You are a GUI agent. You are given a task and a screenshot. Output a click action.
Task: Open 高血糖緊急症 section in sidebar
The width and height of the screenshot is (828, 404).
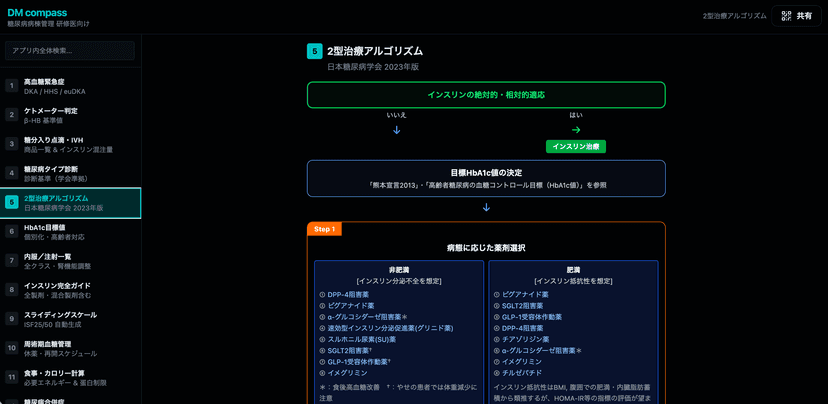click(x=70, y=86)
